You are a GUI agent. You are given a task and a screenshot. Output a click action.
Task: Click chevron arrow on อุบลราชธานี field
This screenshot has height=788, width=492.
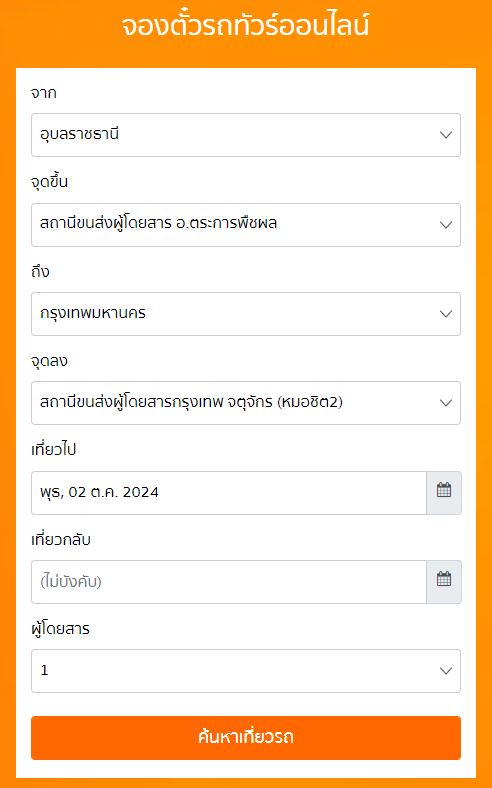click(446, 135)
